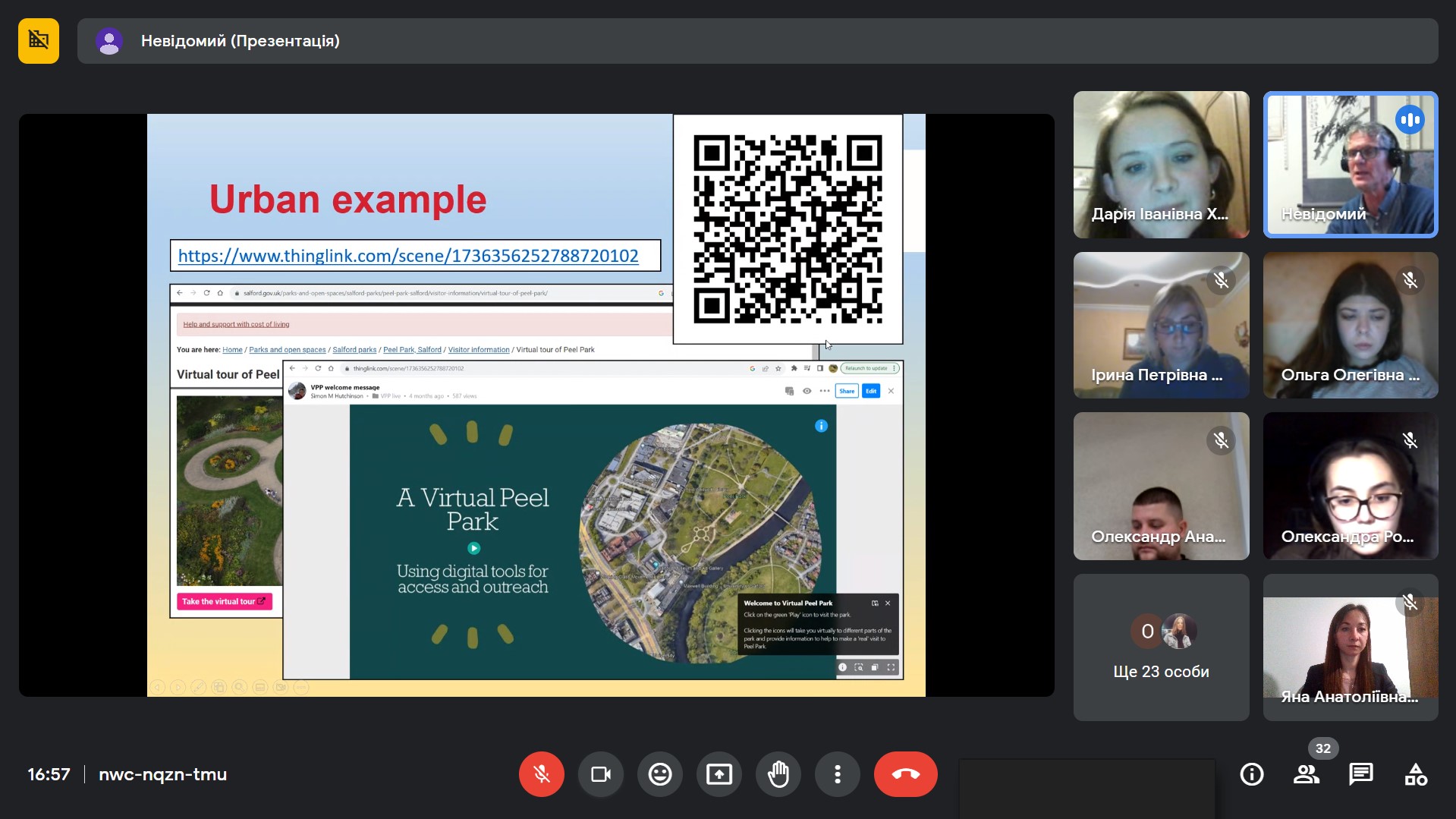Click the 'Parks and open spaces' breadcrumb
Image resolution: width=1456 pixels, height=819 pixels.
(288, 350)
